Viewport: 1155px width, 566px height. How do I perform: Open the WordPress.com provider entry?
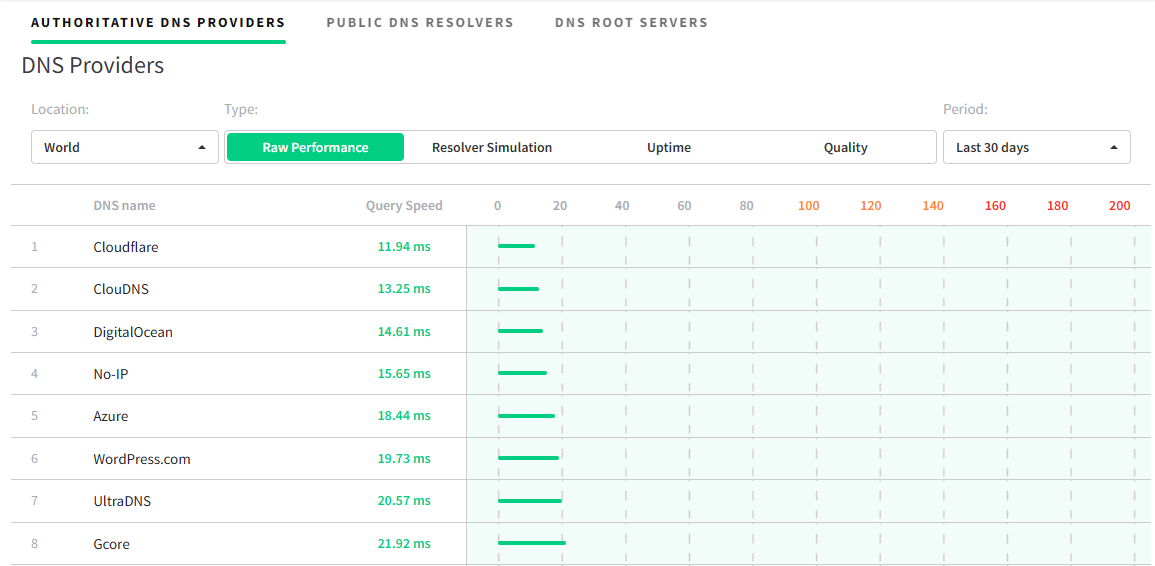click(142, 459)
